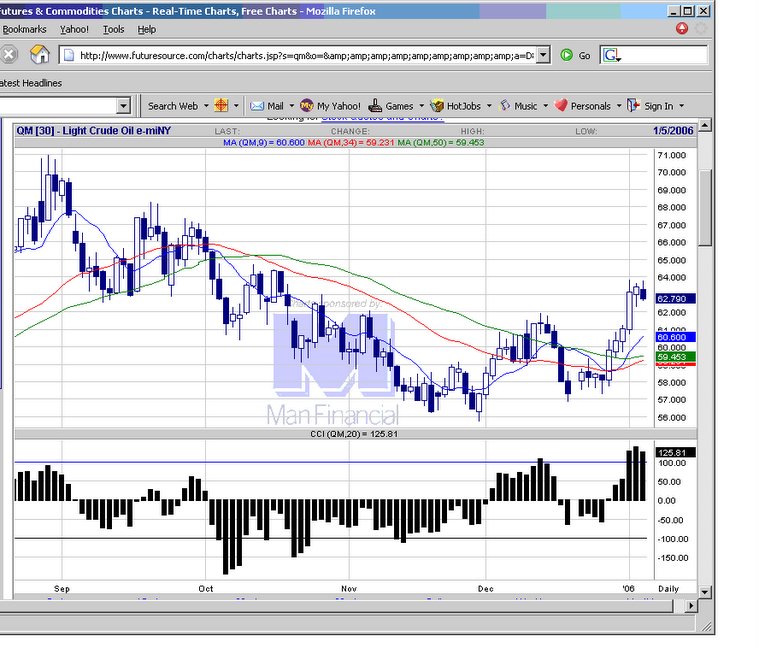
Task: Click the Google search input field
Action: [x=665, y=55]
